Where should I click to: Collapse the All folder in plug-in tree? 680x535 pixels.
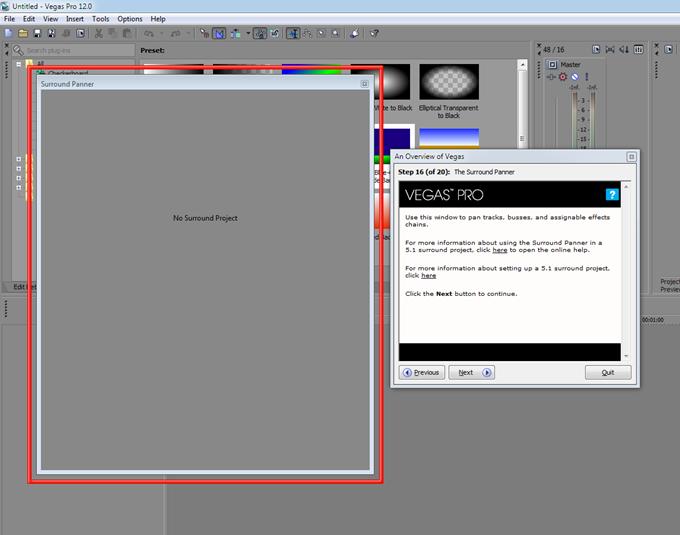coord(19,64)
